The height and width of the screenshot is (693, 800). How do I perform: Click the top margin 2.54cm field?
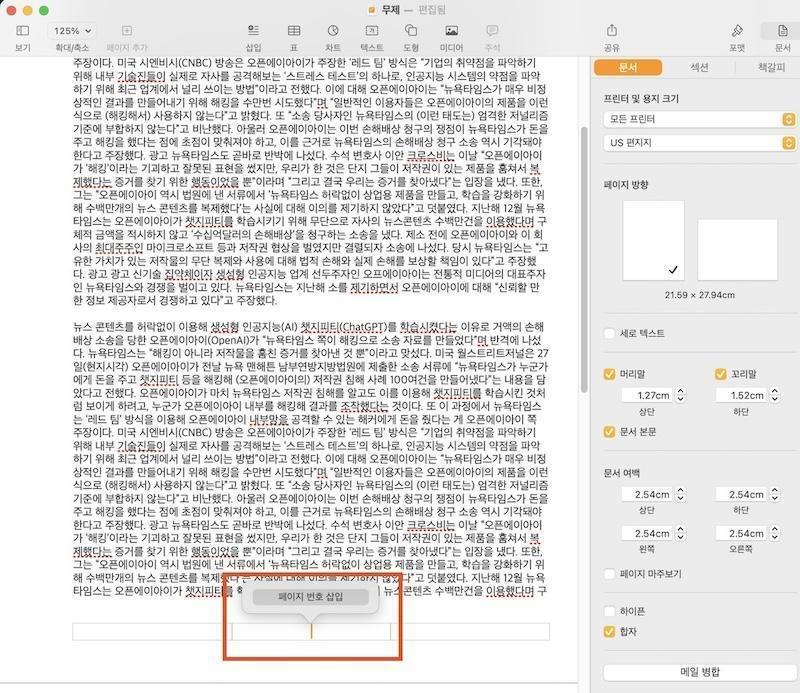point(647,494)
